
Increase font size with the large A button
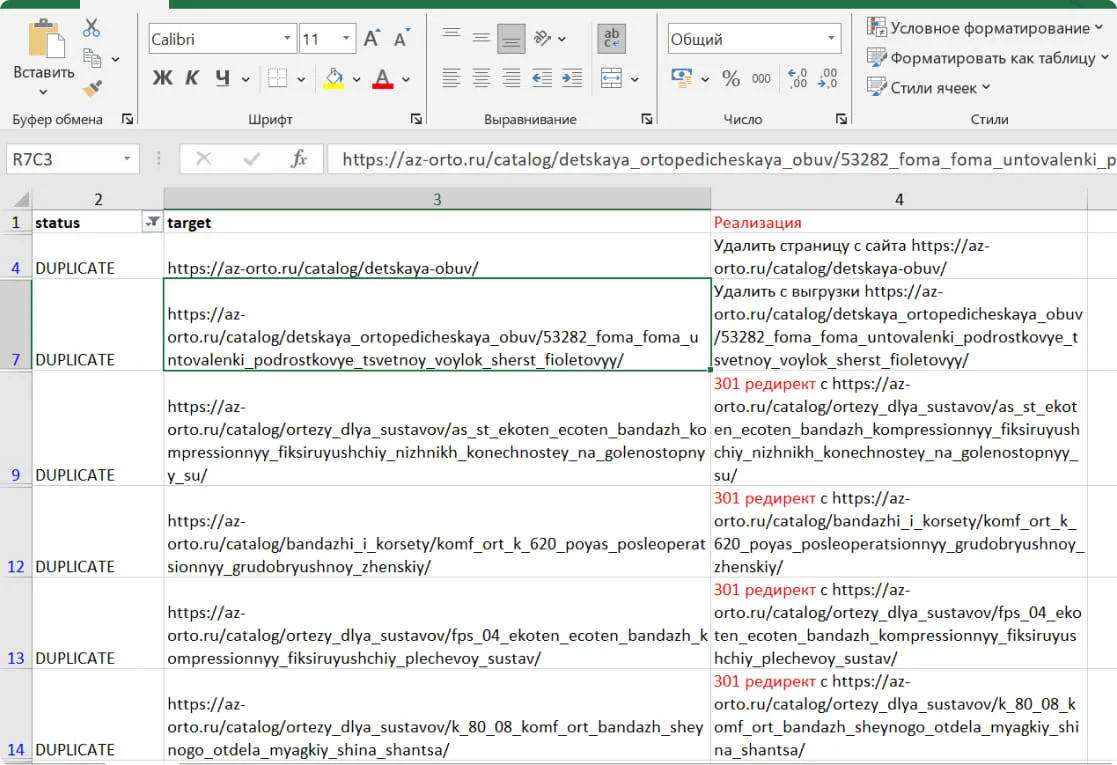(x=372, y=39)
